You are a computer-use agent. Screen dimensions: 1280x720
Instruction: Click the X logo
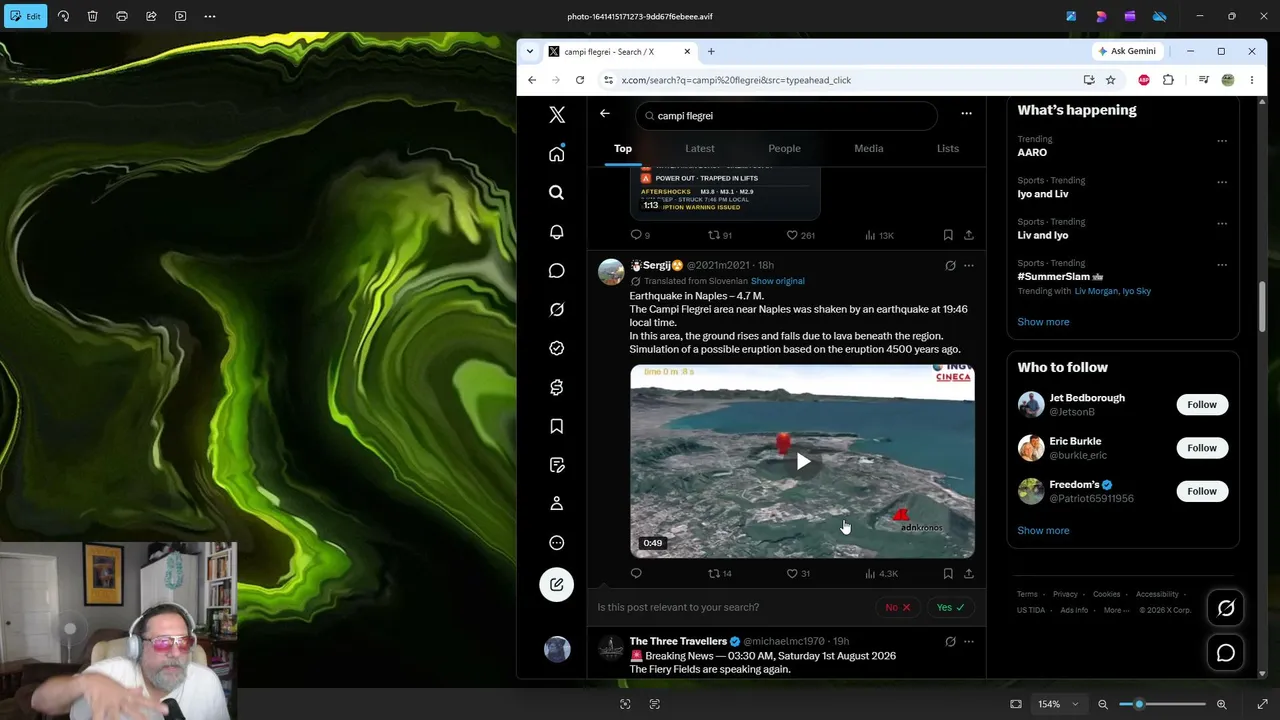[557, 115]
